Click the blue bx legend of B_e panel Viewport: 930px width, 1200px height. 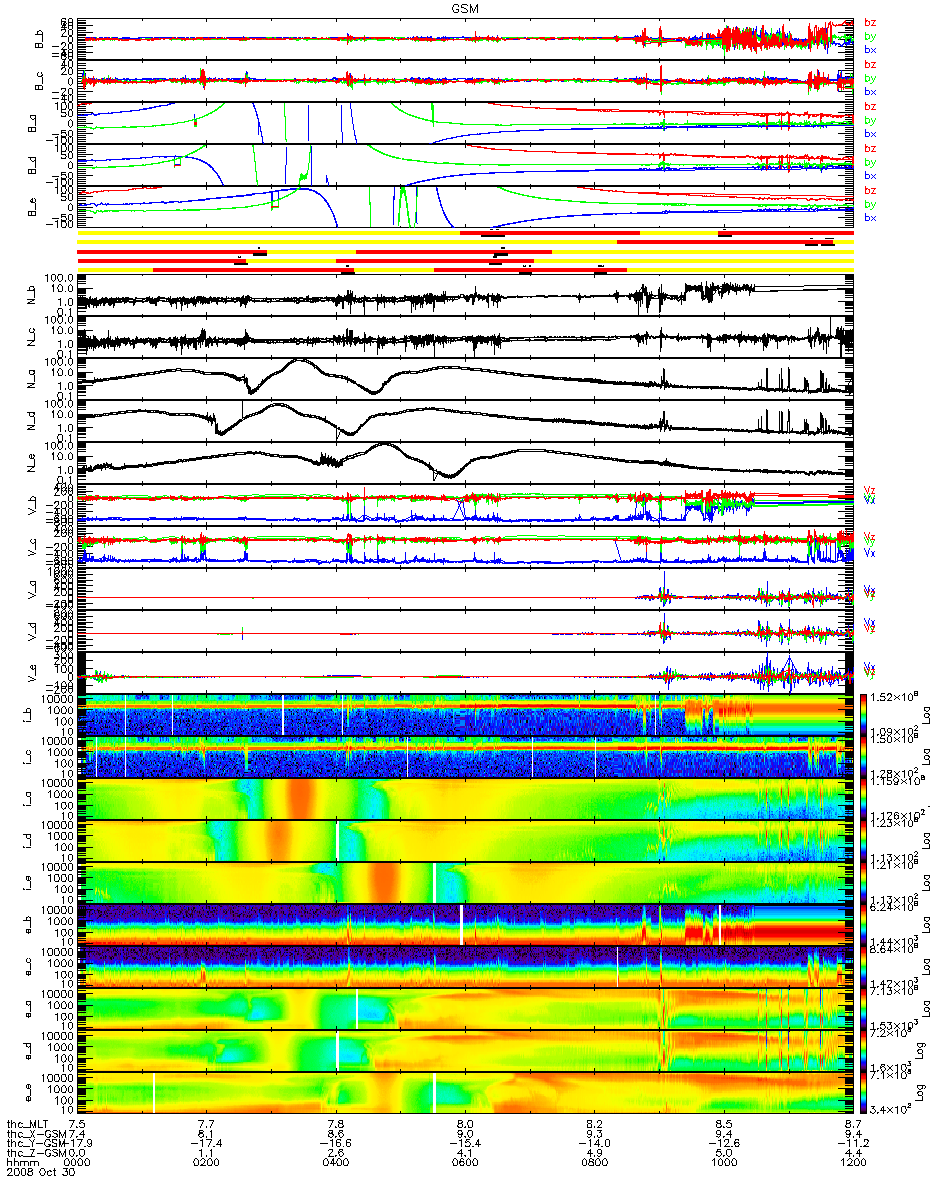(x=870, y=217)
